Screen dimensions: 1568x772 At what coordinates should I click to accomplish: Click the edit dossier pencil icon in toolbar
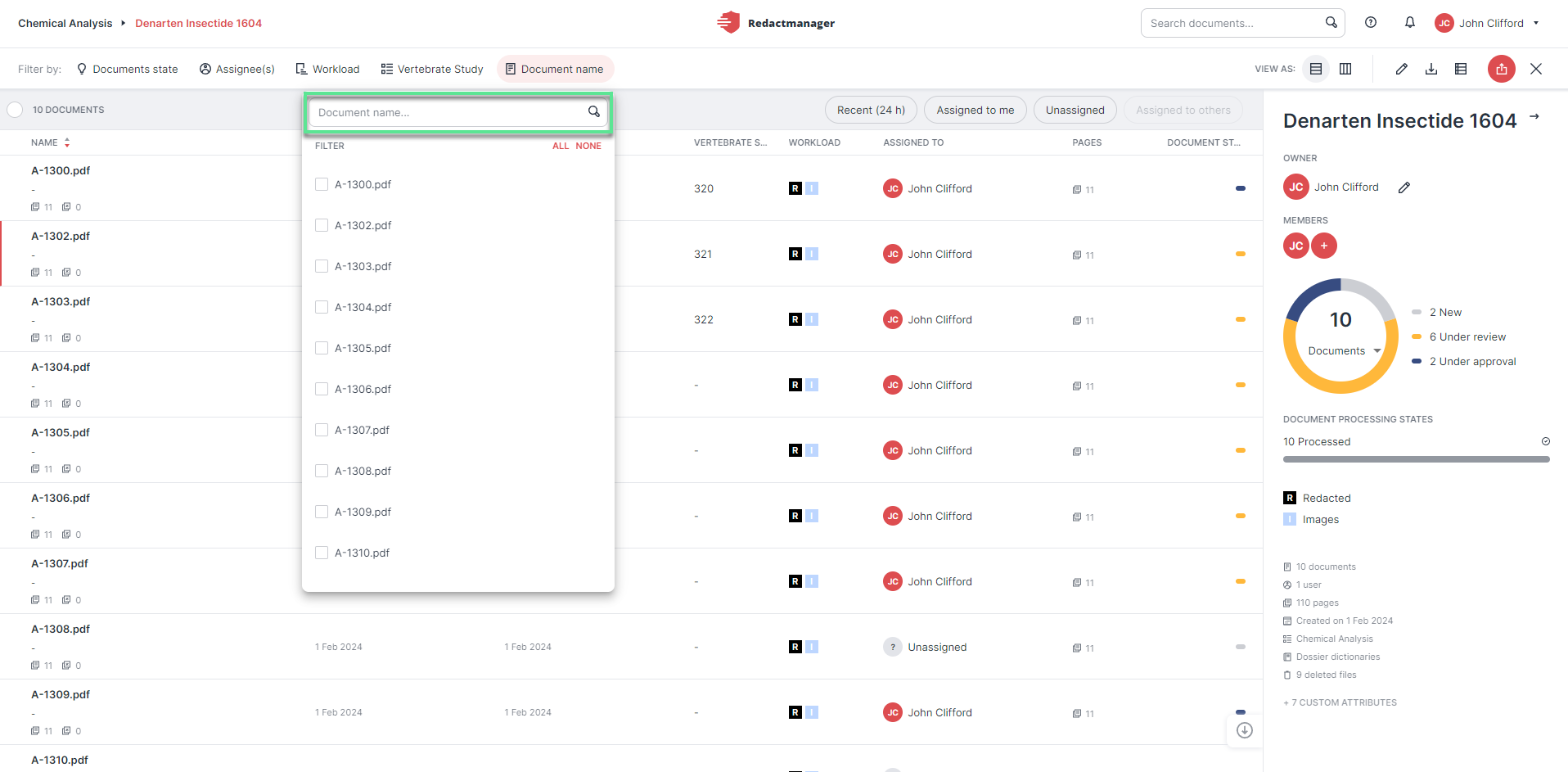pyautogui.click(x=1402, y=69)
